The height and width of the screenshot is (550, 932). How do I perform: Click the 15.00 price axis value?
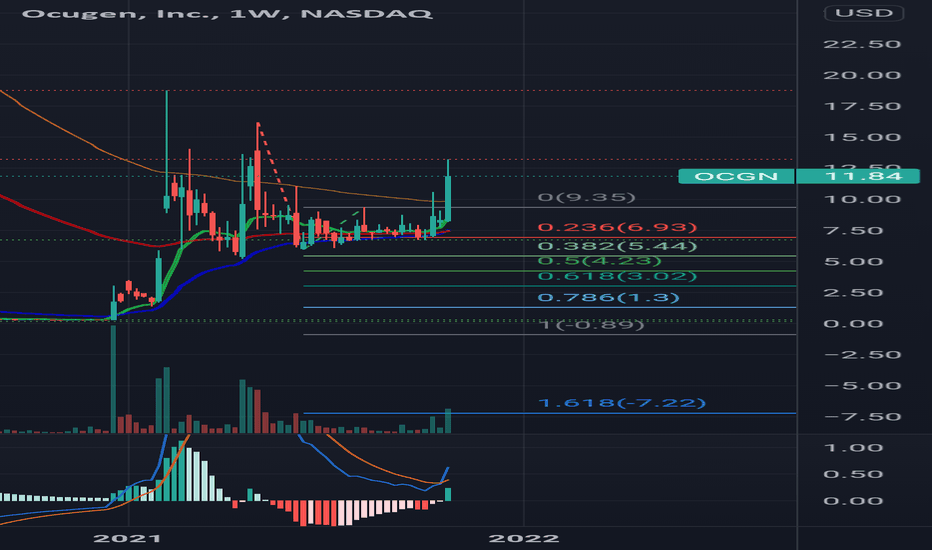point(862,137)
